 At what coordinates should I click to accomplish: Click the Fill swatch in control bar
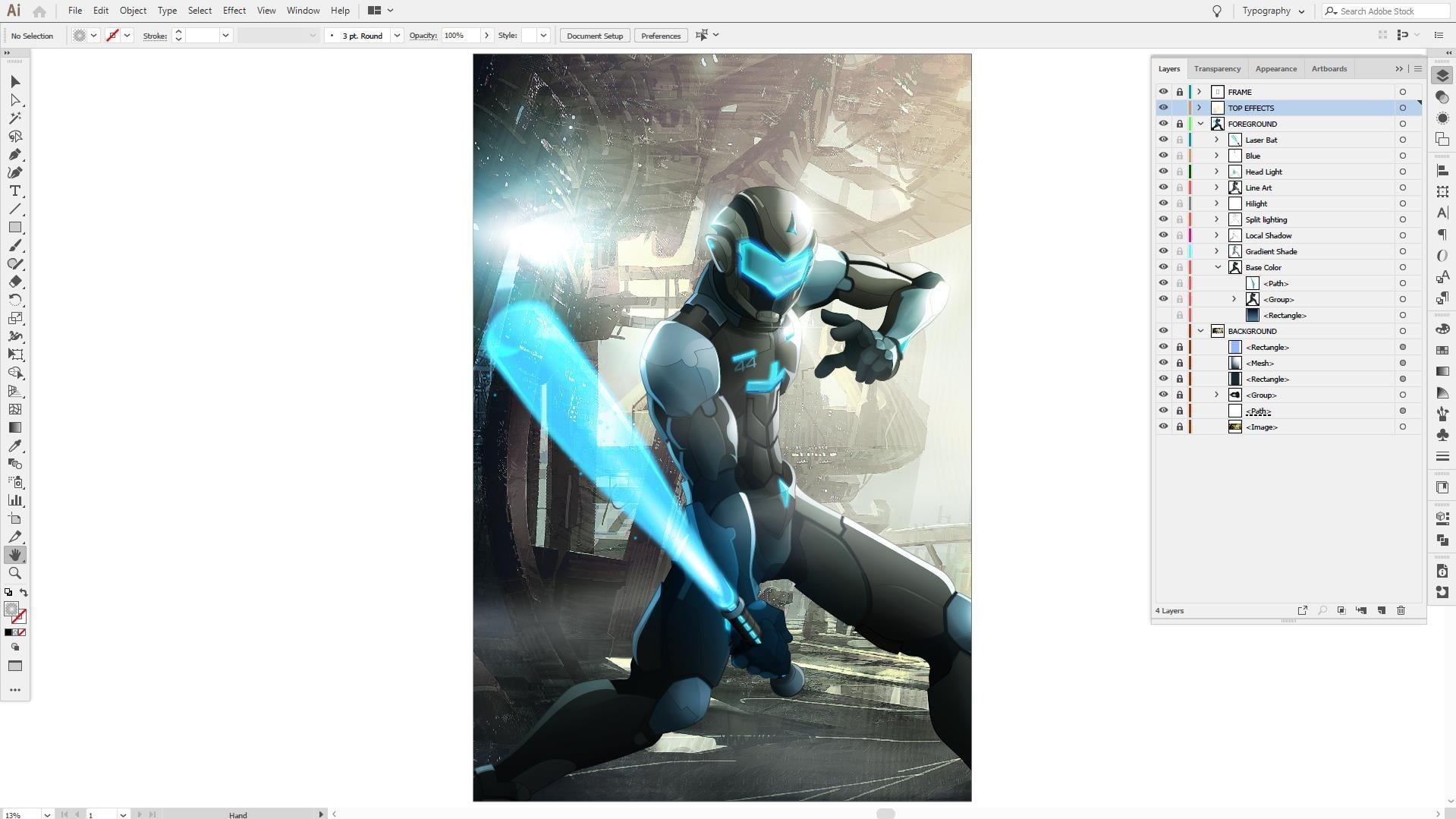(x=79, y=36)
